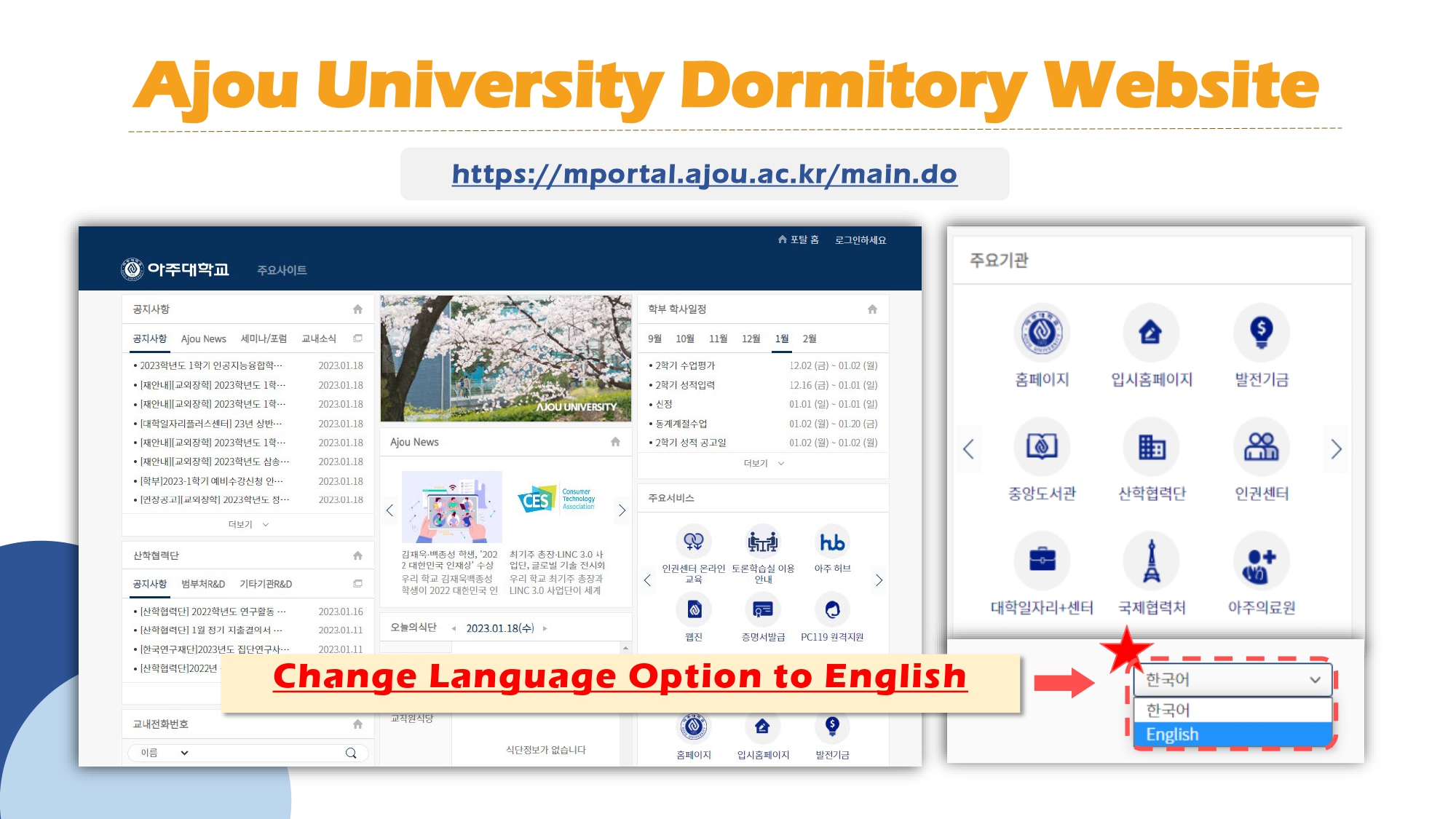Open the tablet illustration news thumbnail
1456x819 pixels.
[x=451, y=507]
